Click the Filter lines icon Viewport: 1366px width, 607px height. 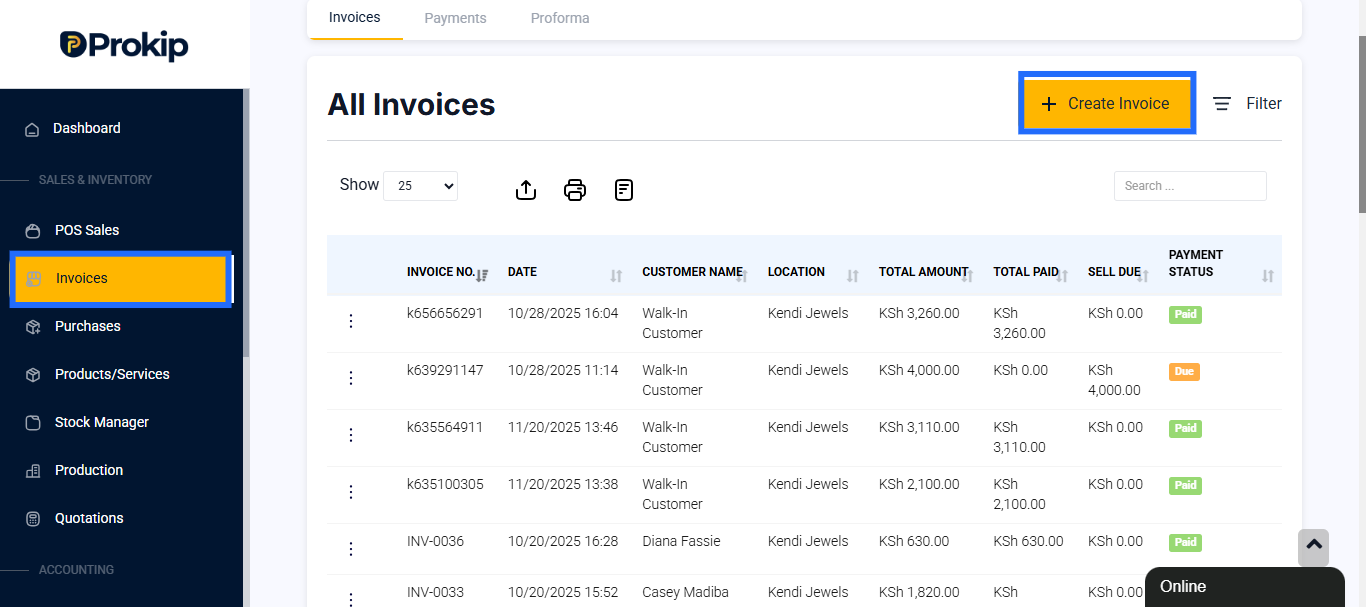coord(1222,104)
